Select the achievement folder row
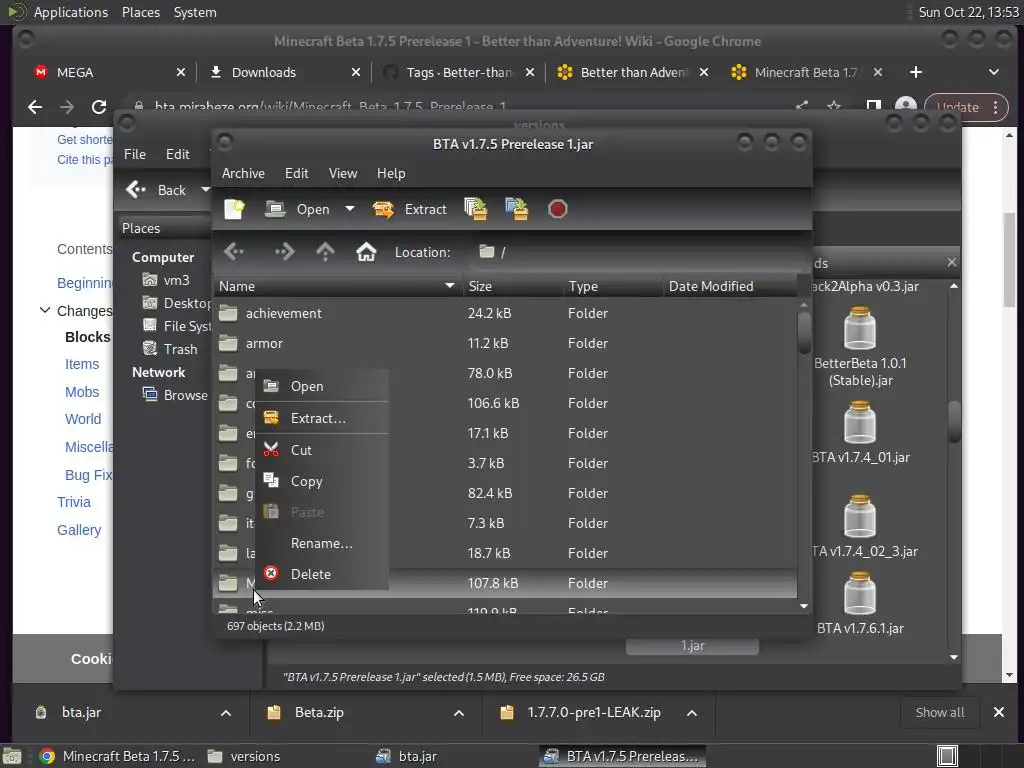 point(505,313)
